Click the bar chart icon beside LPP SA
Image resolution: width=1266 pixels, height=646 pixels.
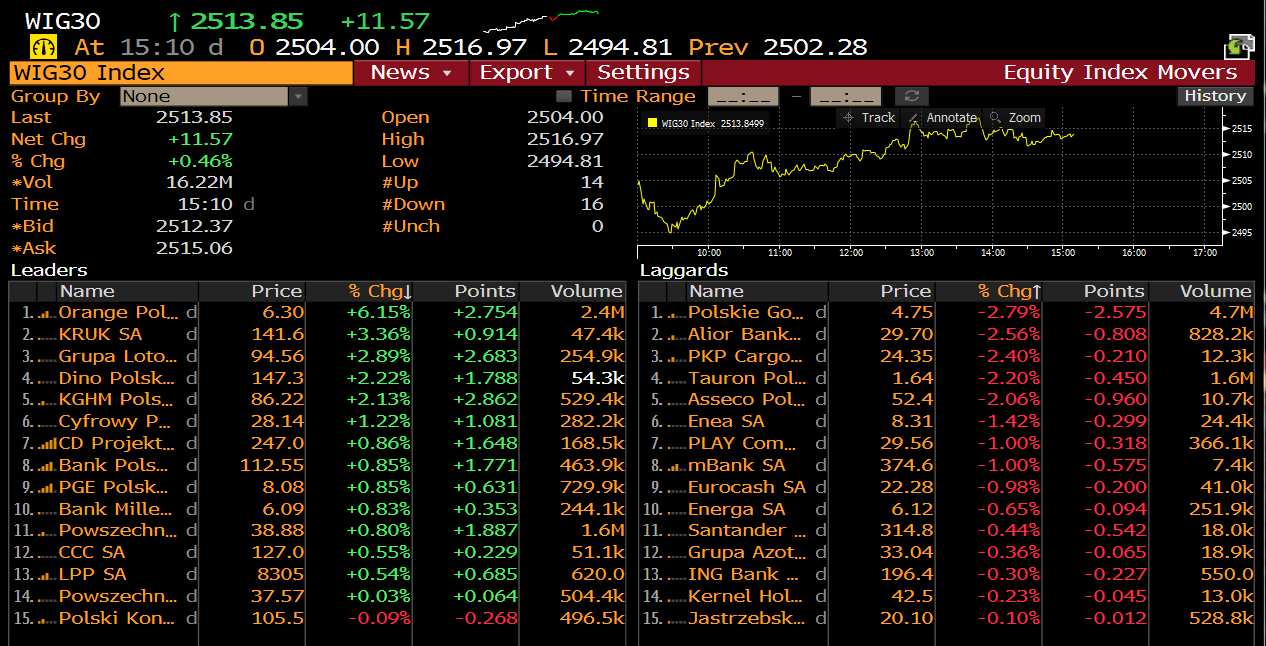(x=47, y=575)
